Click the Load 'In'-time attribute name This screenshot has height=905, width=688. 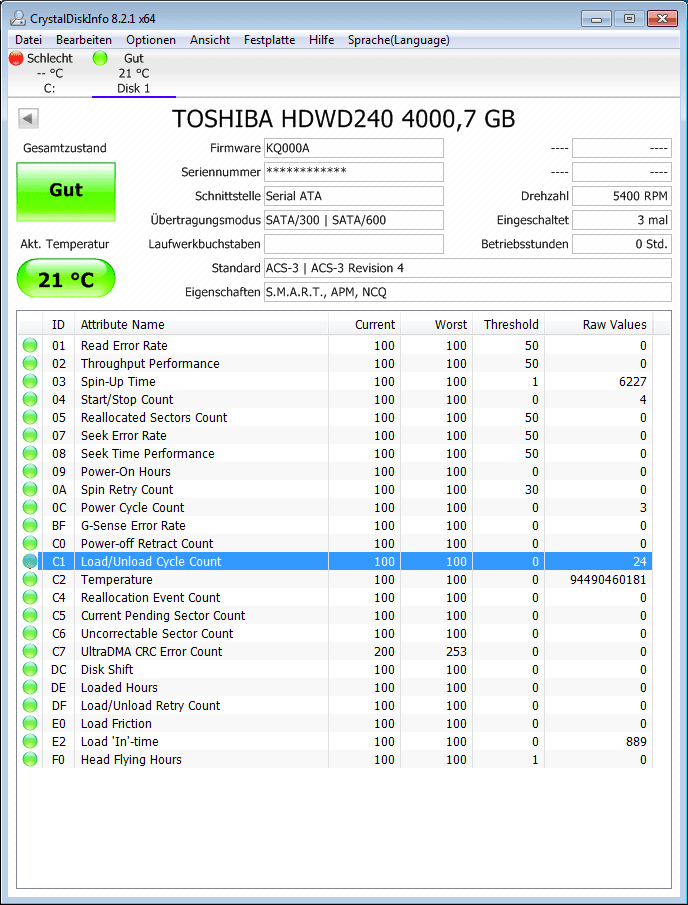coord(119,742)
